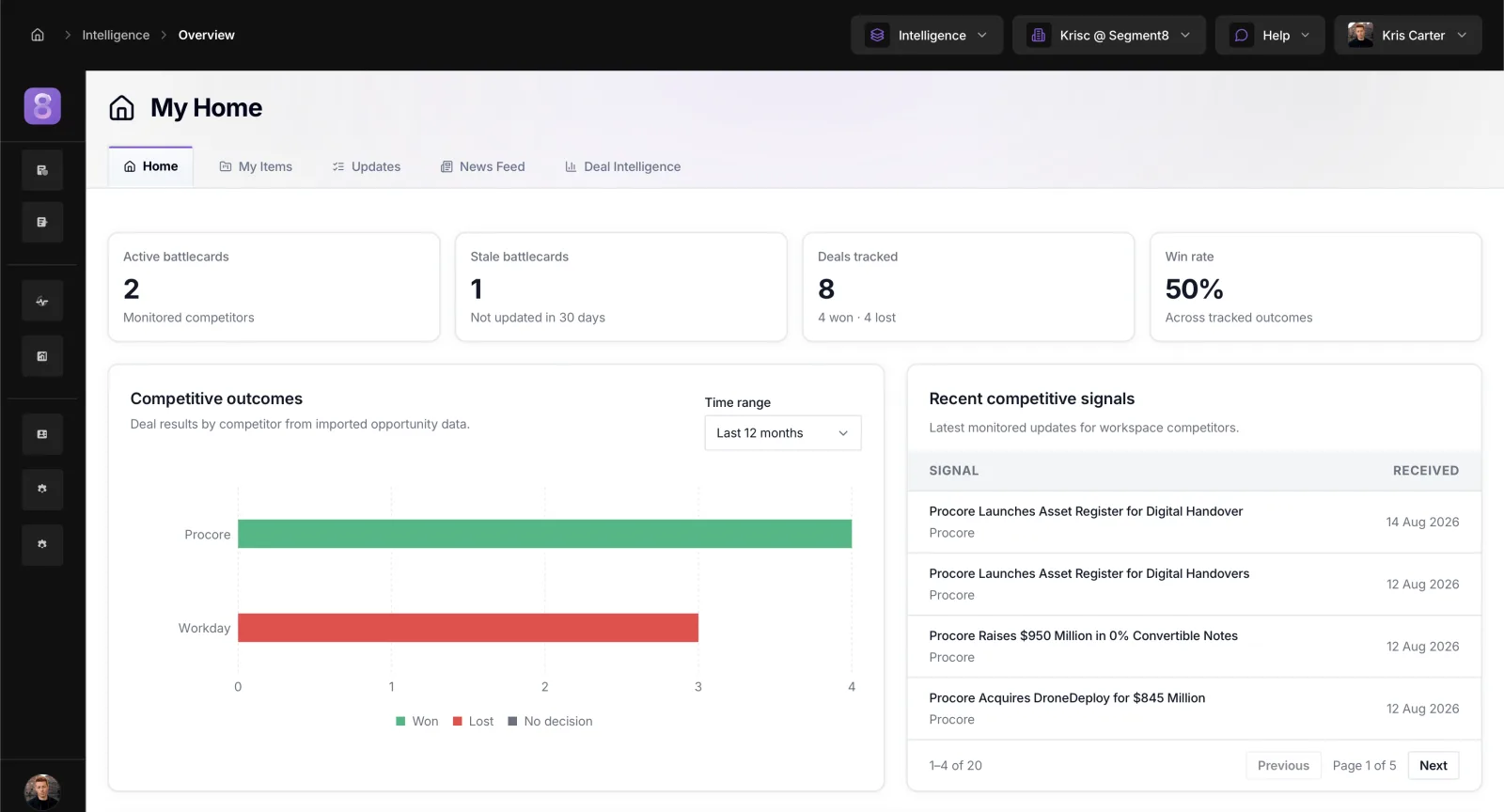Screen dimensions: 1504x812
Task: Click the RECEIVED column header
Action: tap(1426, 471)
